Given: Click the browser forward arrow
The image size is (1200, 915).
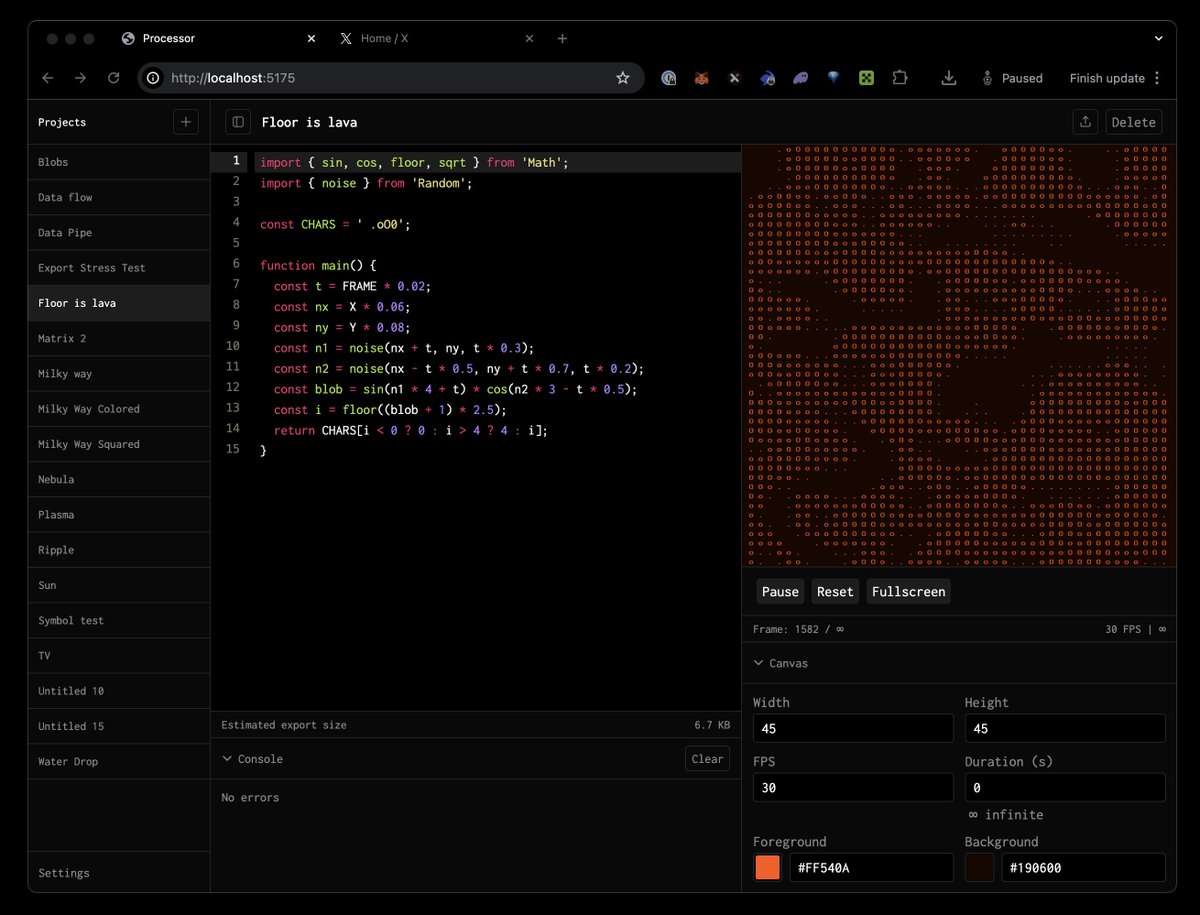Looking at the screenshot, I should pos(81,78).
